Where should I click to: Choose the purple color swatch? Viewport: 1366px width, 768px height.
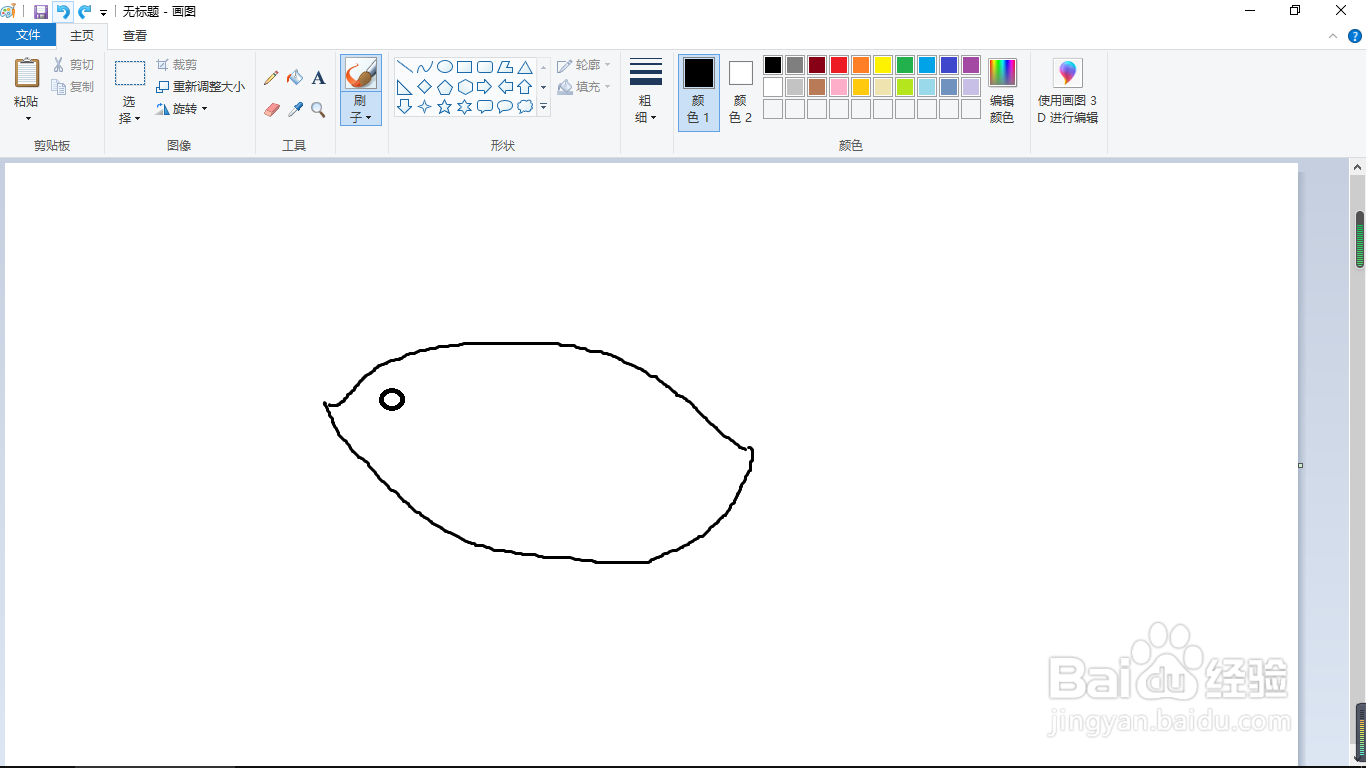(x=971, y=65)
